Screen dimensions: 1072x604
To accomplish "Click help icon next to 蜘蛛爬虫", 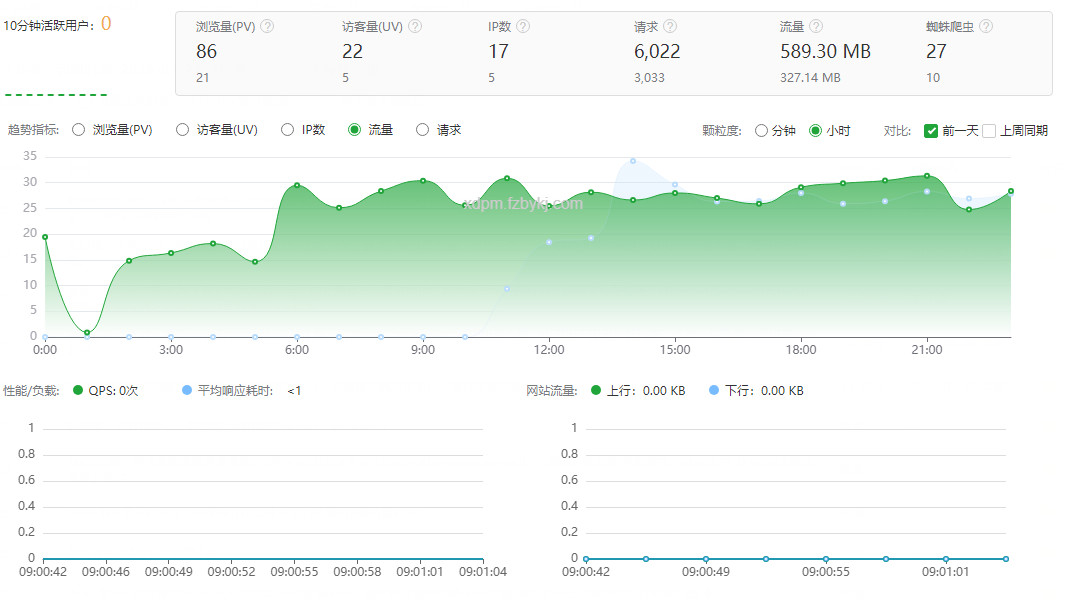I will [x=986, y=27].
